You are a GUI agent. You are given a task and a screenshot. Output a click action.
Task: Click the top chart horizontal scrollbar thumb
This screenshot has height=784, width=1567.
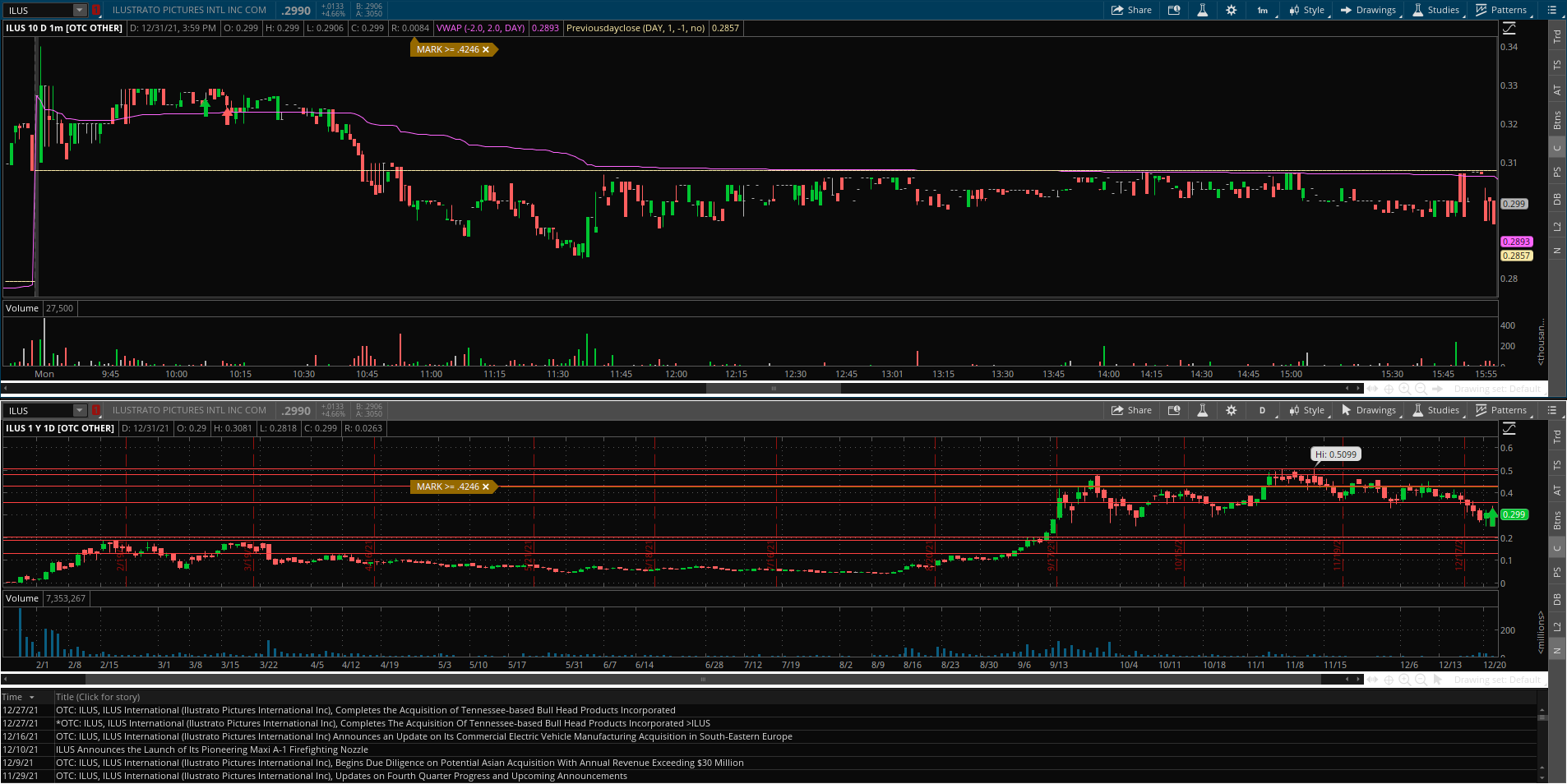click(x=773, y=389)
